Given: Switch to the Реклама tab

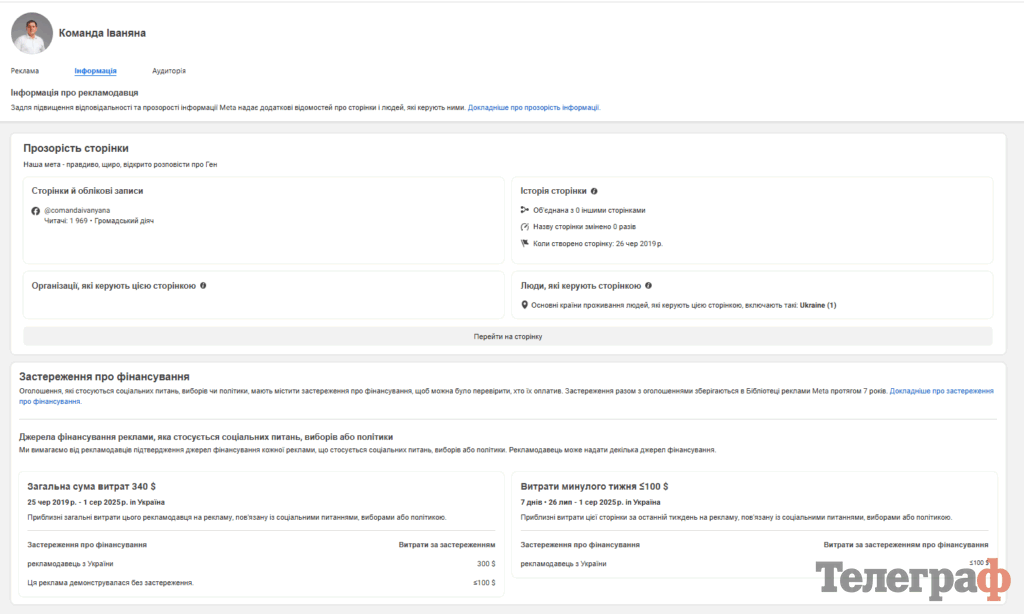Looking at the screenshot, I should 25,71.
